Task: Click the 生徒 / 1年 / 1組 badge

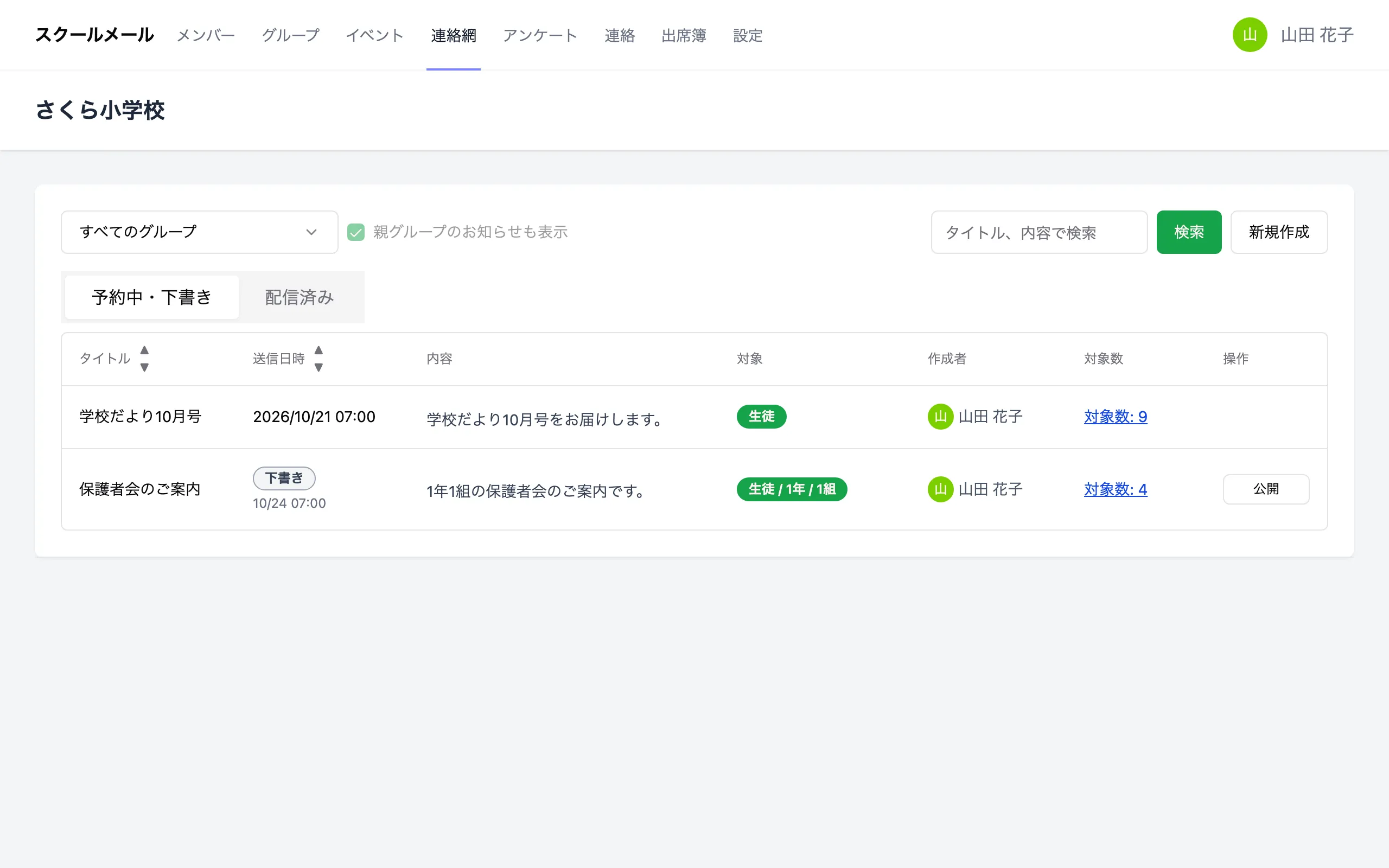Action: click(792, 489)
